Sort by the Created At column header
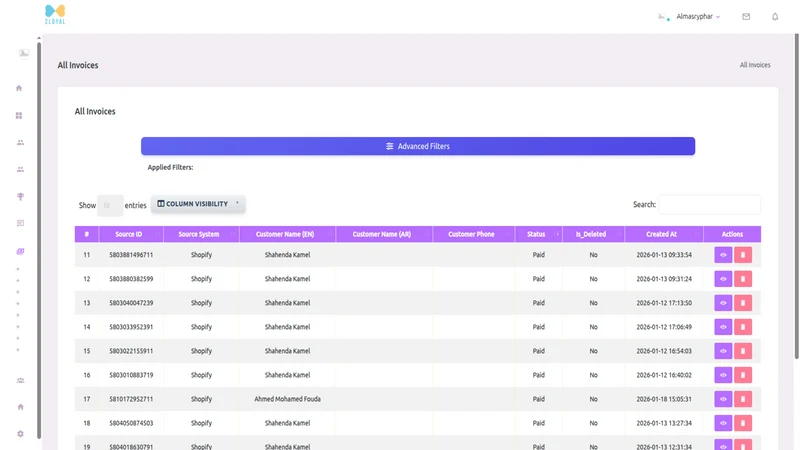 [x=664, y=234]
